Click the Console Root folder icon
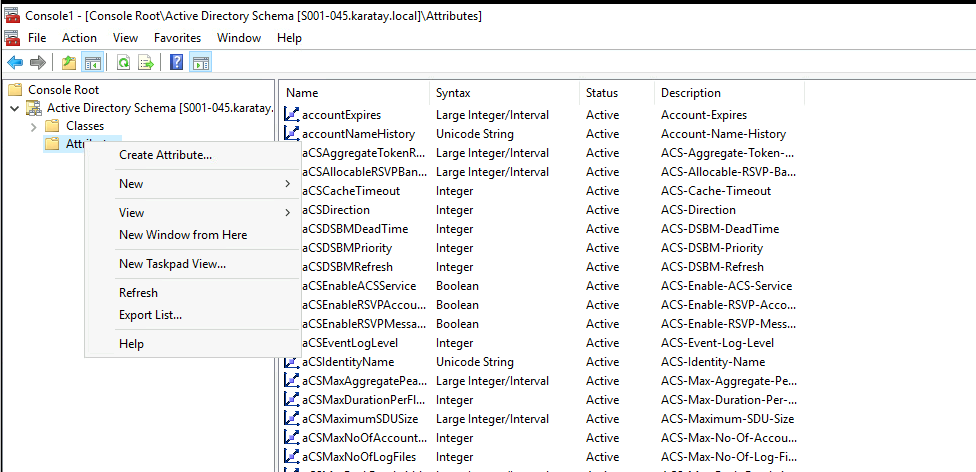Screen dimensions: 976x472 pyautogui.click(x=15, y=90)
